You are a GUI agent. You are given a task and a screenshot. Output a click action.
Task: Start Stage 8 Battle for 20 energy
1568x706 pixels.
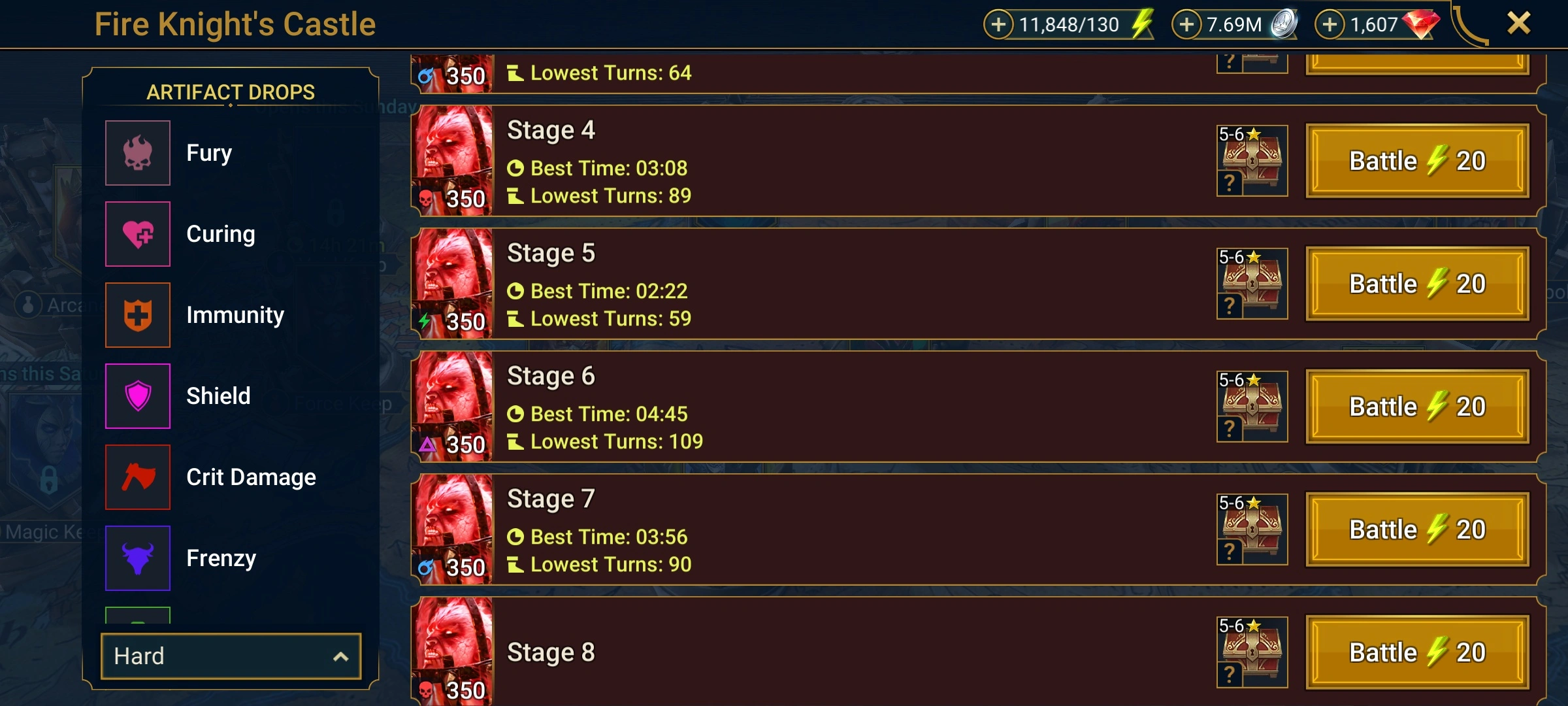(1417, 652)
